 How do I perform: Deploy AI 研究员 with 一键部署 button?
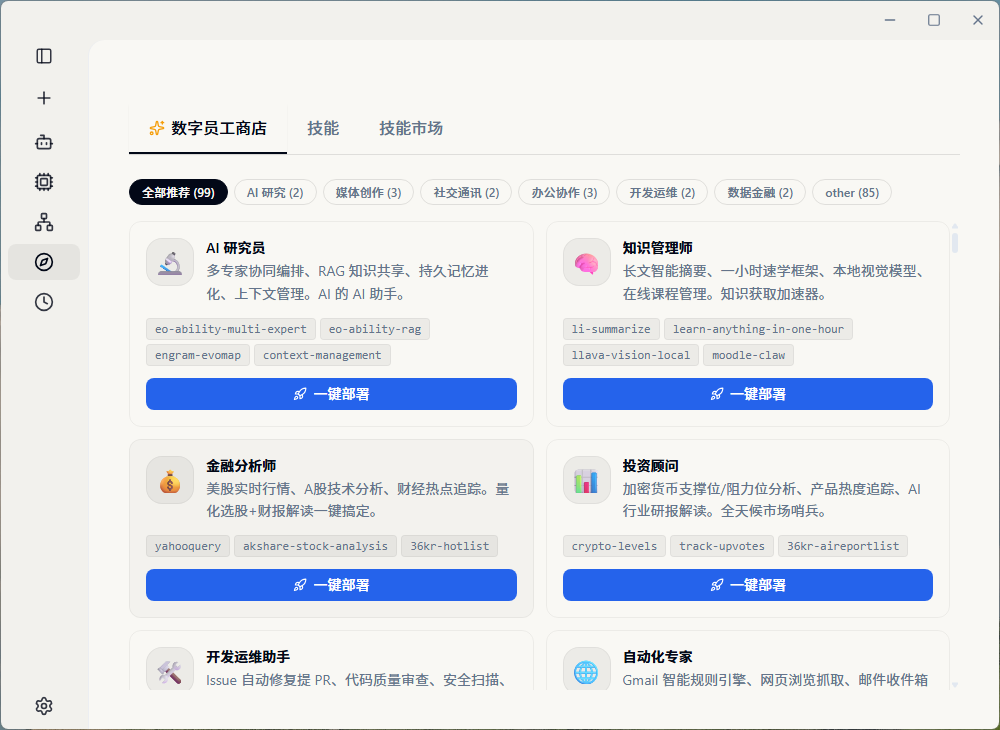click(331, 394)
